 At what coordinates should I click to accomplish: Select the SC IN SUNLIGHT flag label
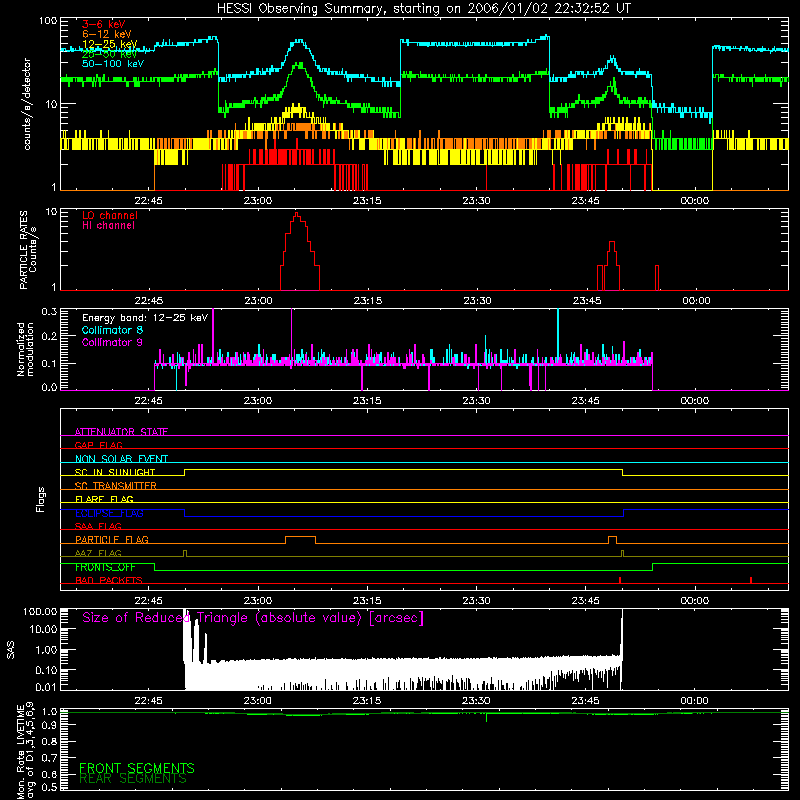click(x=115, y=472)
